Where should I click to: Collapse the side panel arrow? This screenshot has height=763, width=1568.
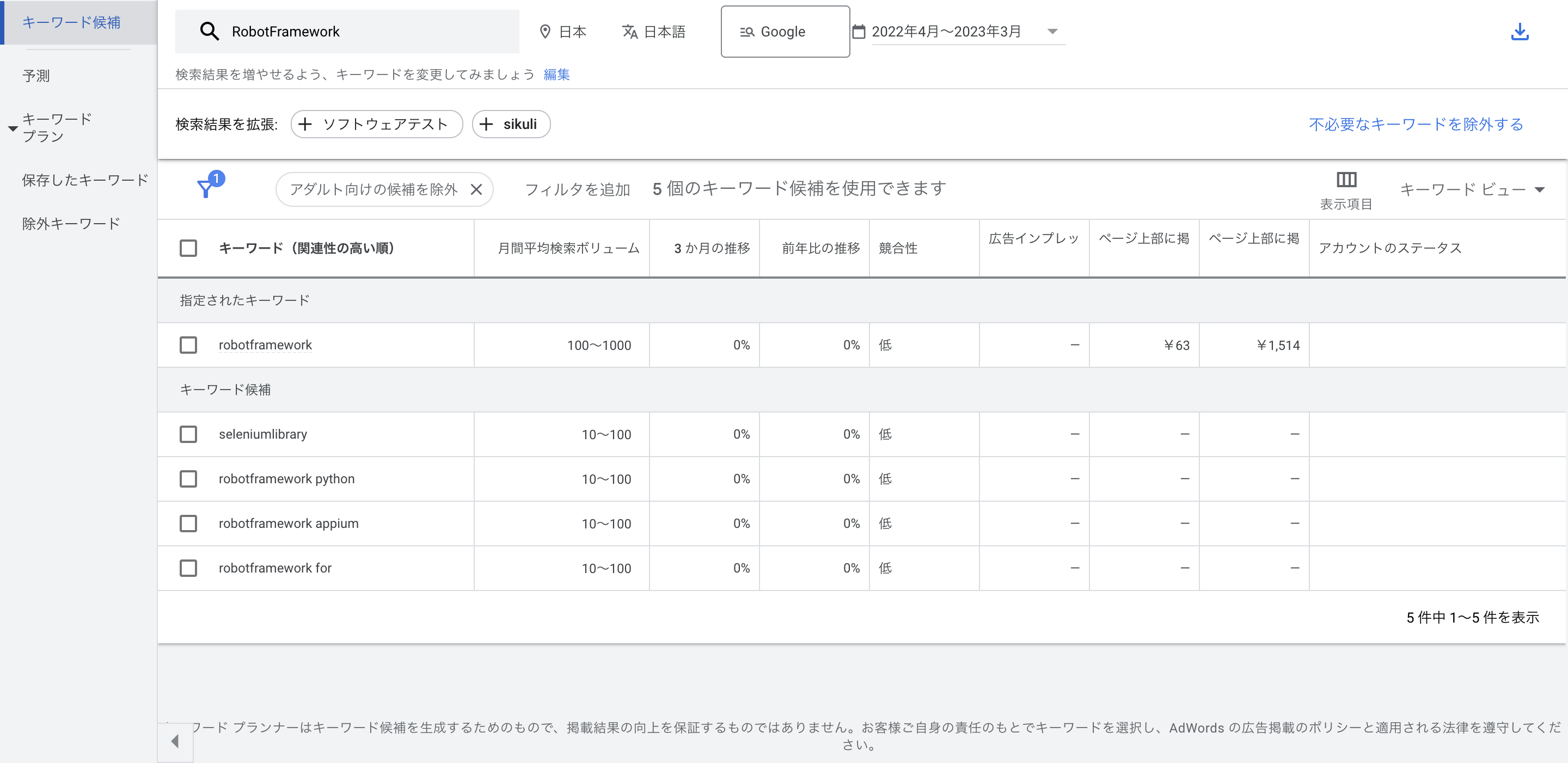(175, 741)
